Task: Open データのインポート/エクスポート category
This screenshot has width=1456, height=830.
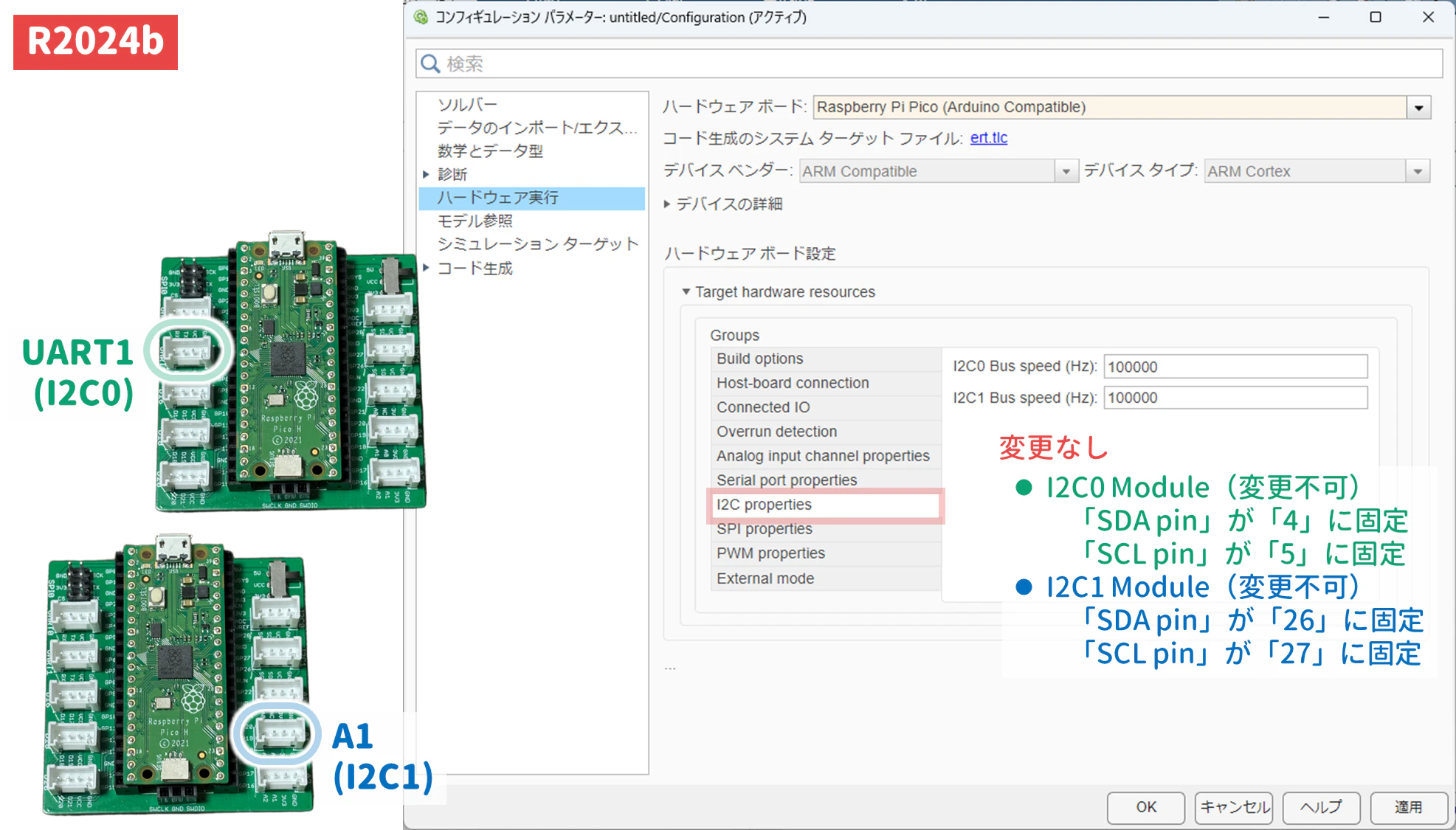Action: tap(536, 128)
